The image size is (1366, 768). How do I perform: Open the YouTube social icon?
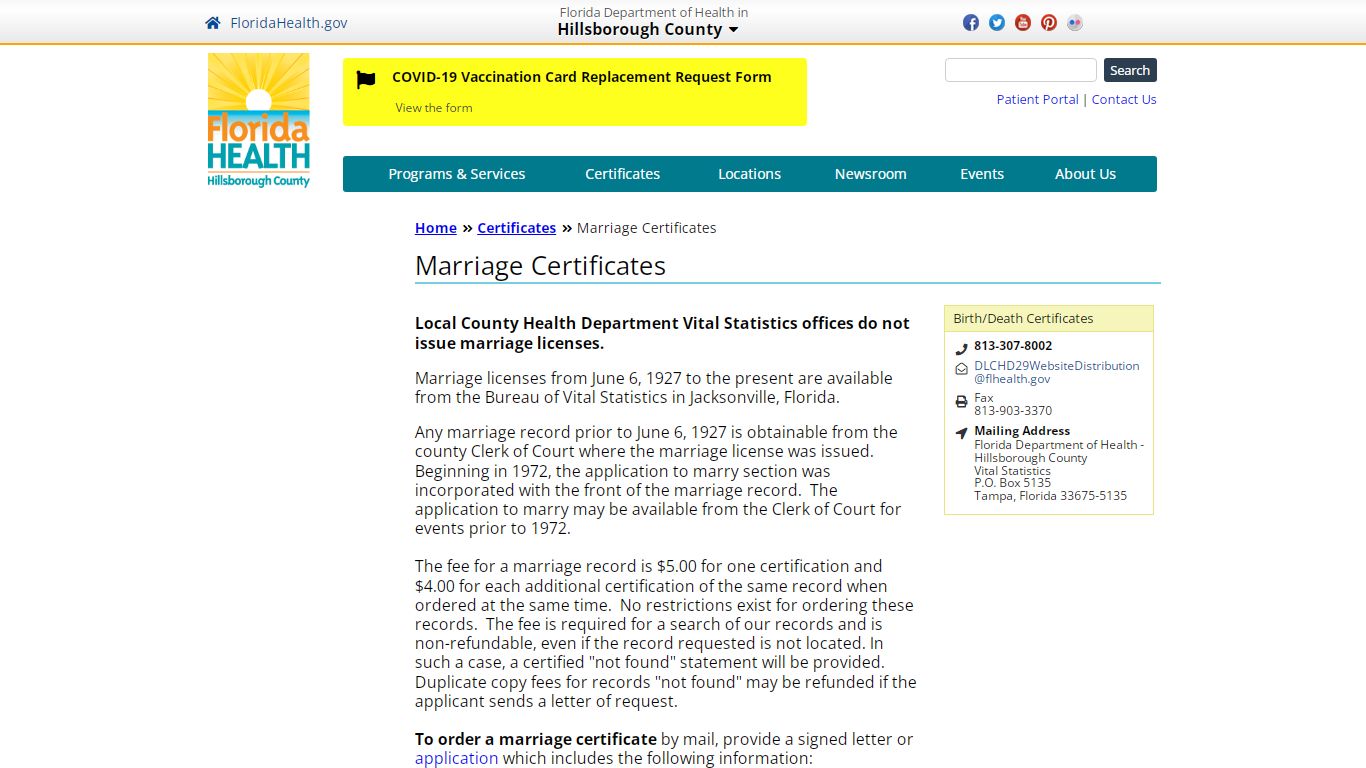1023,23
